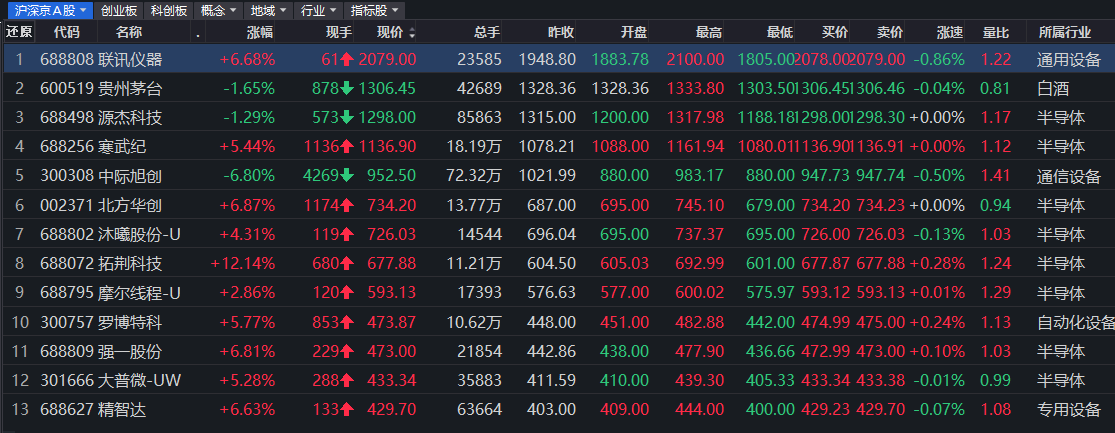Click stock code 300757
Screen dimensions: 1115x433
(67, 322)
